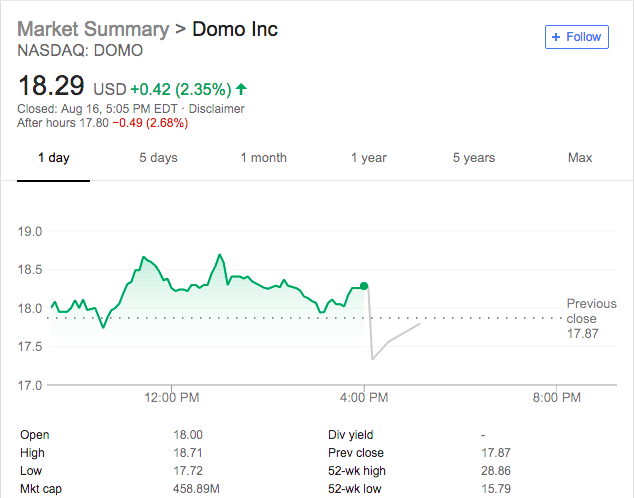This screenshot has height=498, width=634.
Task: Click the −0.49 (2.68%) after-hours change
Action: pos(150,123)
